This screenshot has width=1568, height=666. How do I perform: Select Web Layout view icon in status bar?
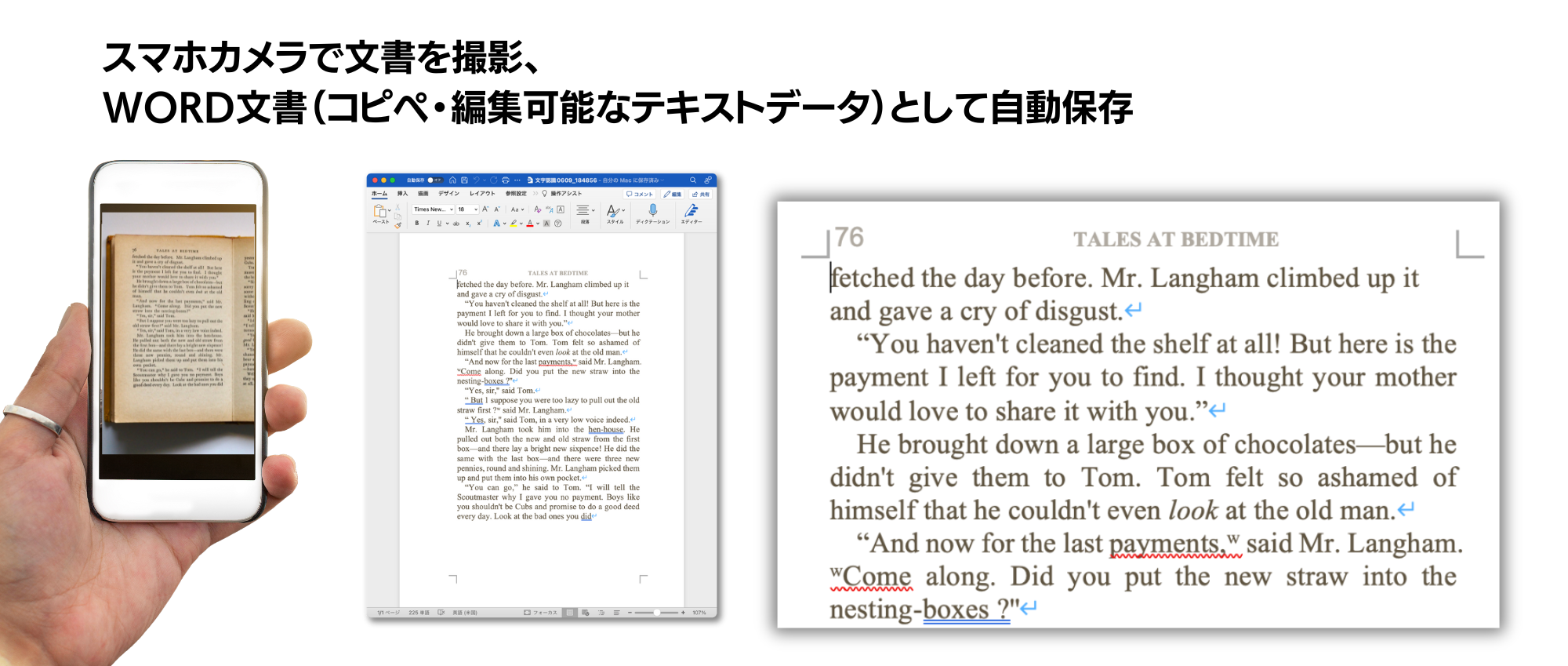tap(586, 613)
